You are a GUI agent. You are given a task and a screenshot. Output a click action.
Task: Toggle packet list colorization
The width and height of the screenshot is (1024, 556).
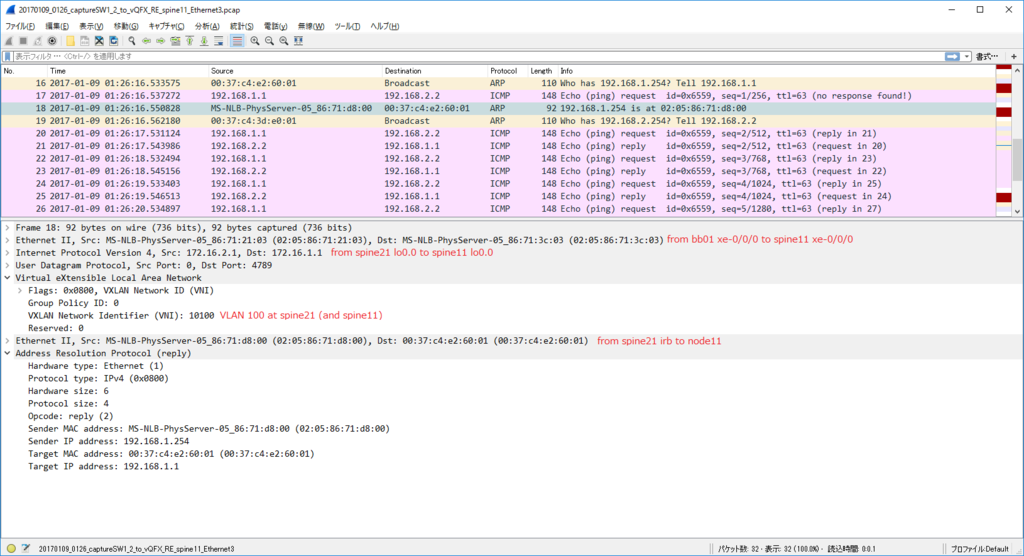point(237,41)
